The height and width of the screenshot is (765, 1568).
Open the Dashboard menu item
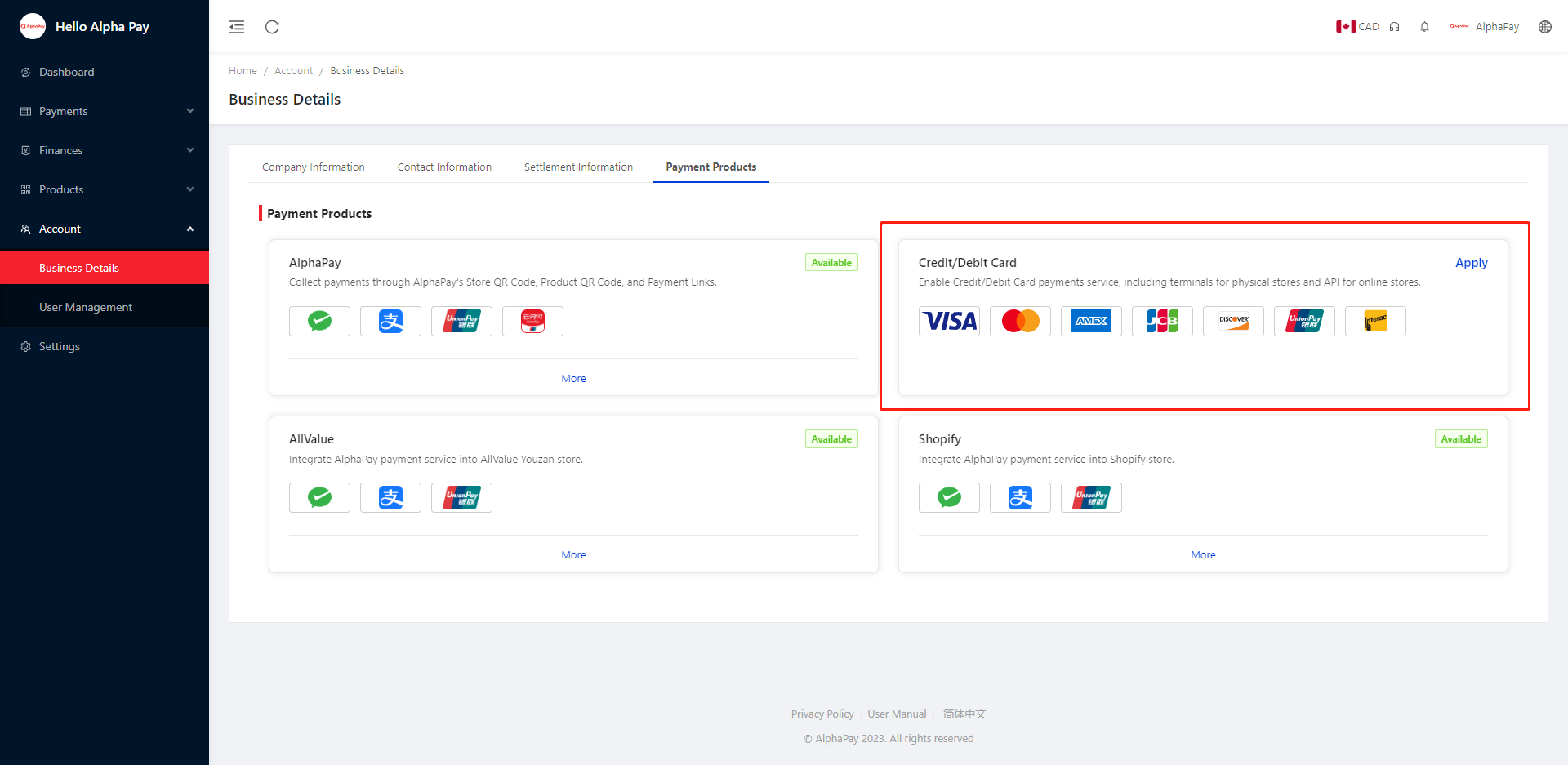[x=105, y=72]
